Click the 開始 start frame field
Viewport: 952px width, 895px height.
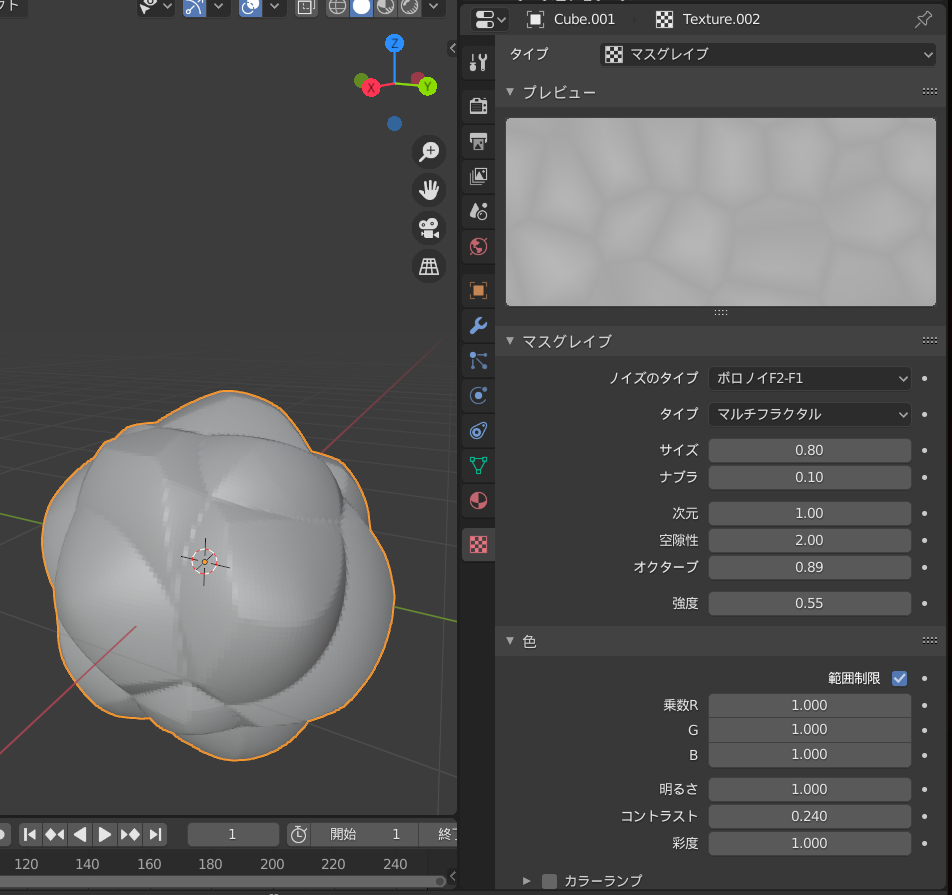[364, 834]
